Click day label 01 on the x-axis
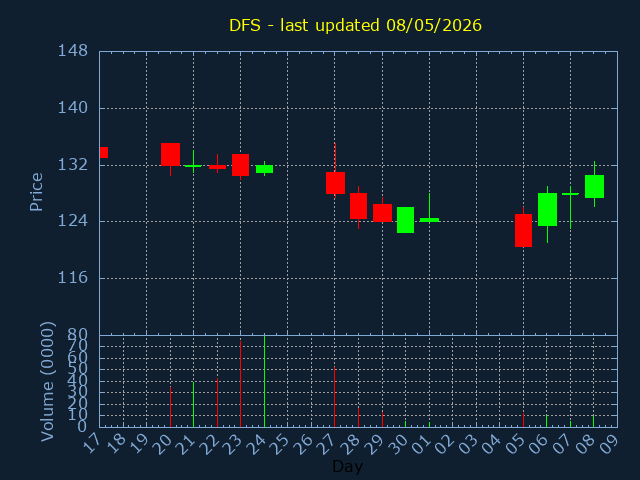640x480 pixels. [x=423, y=444]
